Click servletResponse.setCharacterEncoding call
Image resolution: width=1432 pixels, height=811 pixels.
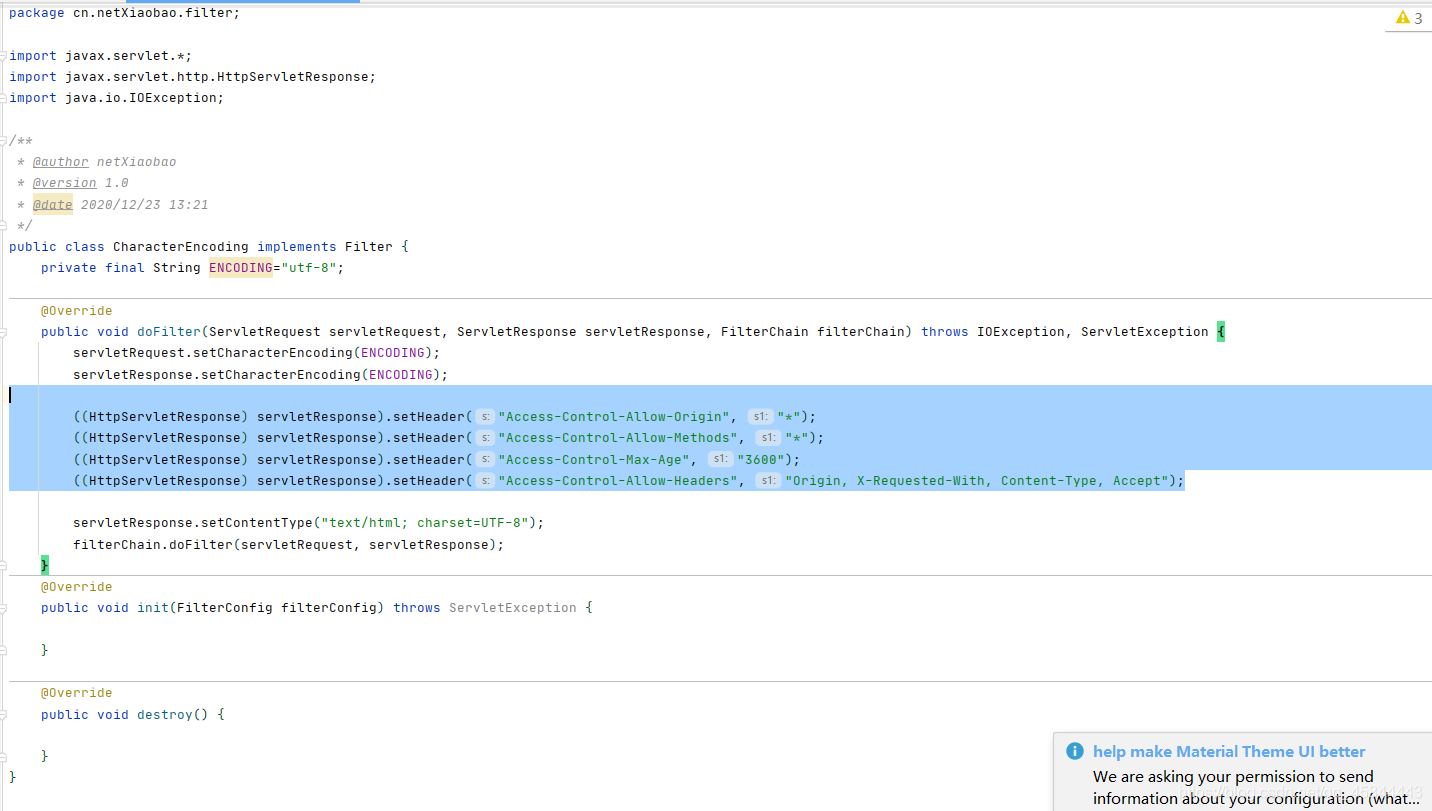tap(261, 374)
